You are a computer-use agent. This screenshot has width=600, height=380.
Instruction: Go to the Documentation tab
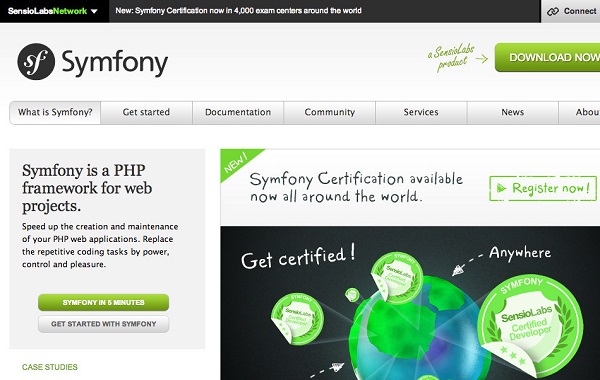tap(238, 113)
